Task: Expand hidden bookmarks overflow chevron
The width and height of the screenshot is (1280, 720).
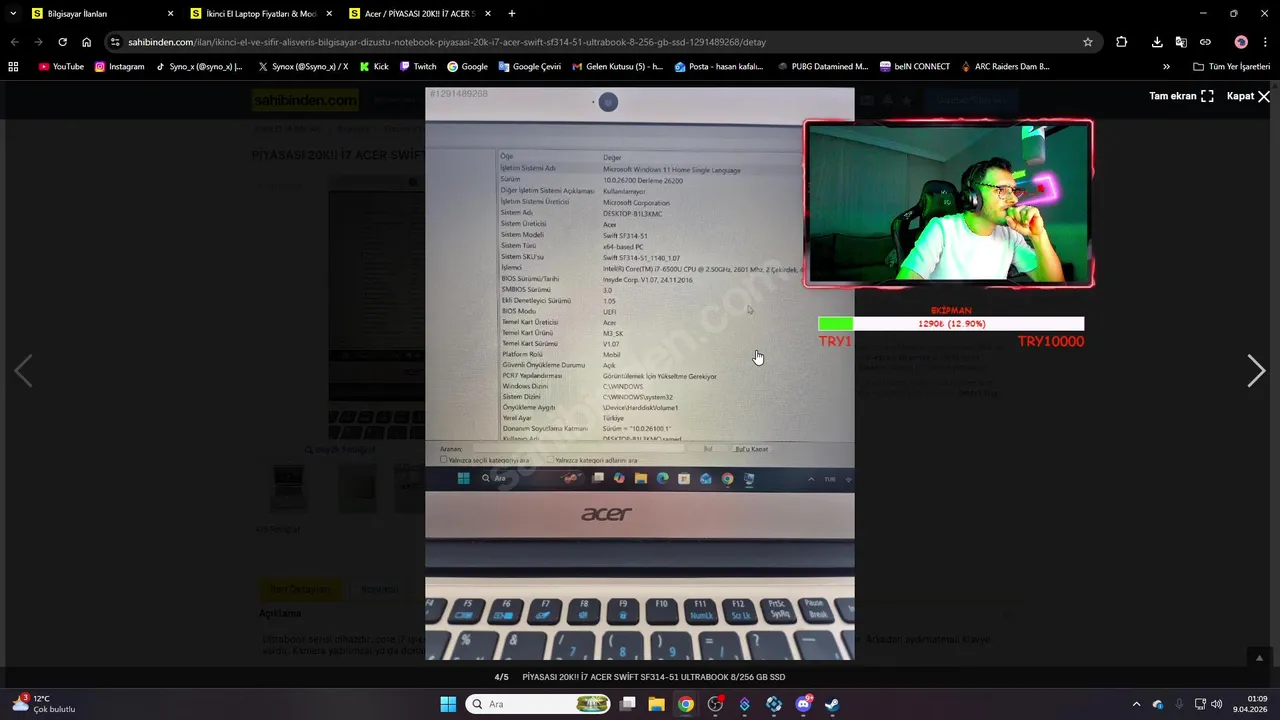Action: [1166, 66]
